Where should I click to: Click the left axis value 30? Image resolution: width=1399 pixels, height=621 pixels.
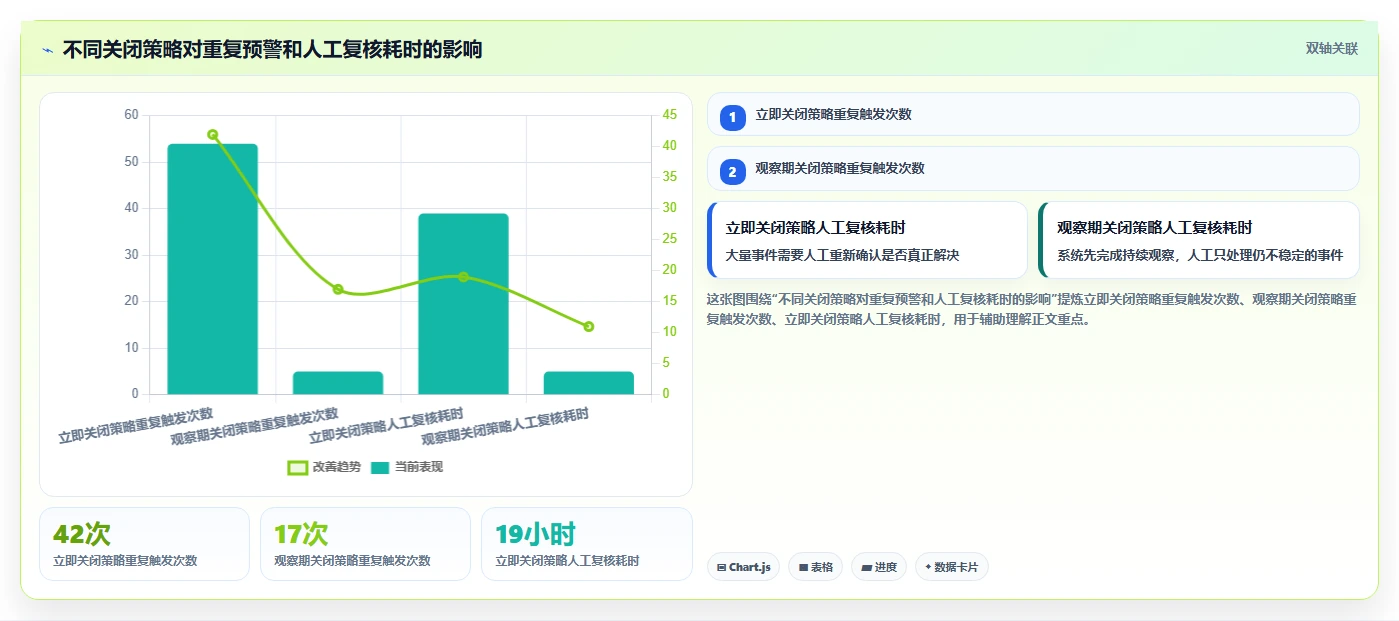click(x=131, y=255)
